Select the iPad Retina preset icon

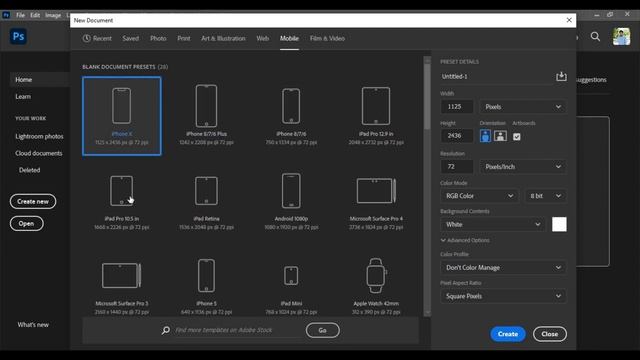click(x=206, y=191)
